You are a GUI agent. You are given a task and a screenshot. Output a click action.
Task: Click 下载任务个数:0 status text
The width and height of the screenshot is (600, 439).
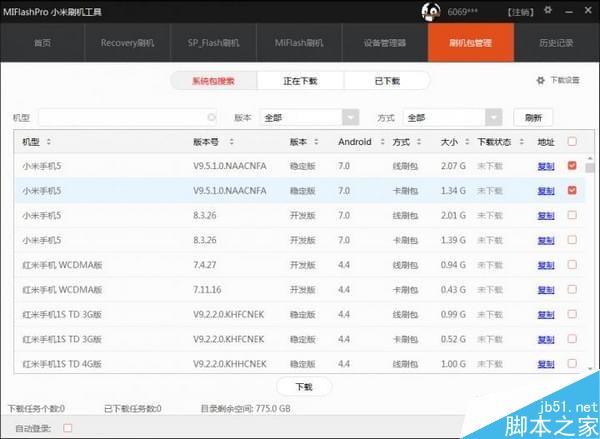pyautogui.click(x=36, y=409)
